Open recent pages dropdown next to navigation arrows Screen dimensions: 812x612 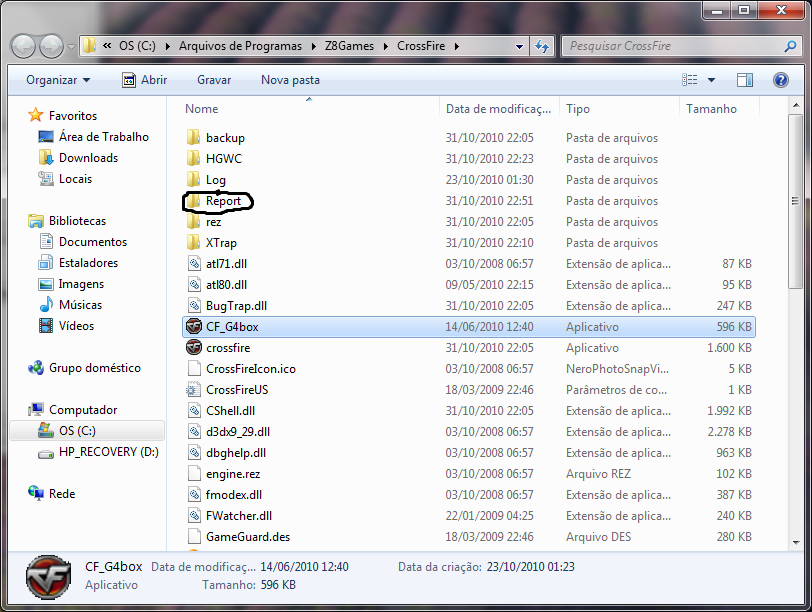(71, 47)
